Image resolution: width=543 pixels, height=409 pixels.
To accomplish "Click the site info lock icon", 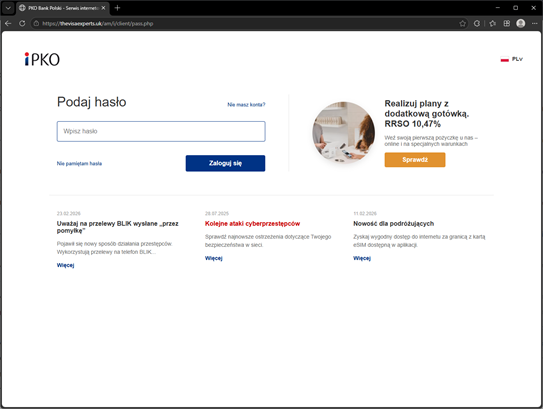I will click(36, 24).
